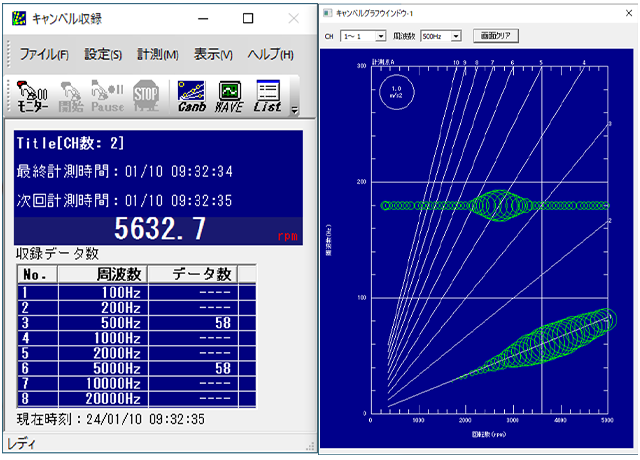Viewport: 640px width, 460px height.
Task: Select the 500Hz row
Action: (137, 323)
